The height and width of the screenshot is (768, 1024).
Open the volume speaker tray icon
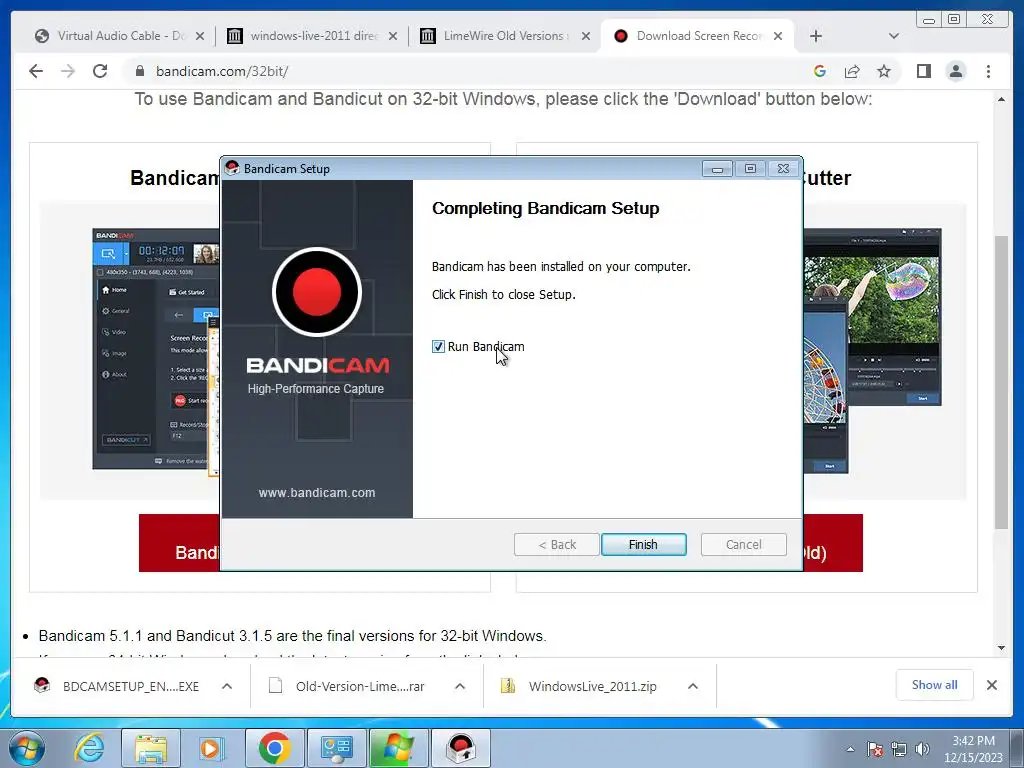point(922,749)
